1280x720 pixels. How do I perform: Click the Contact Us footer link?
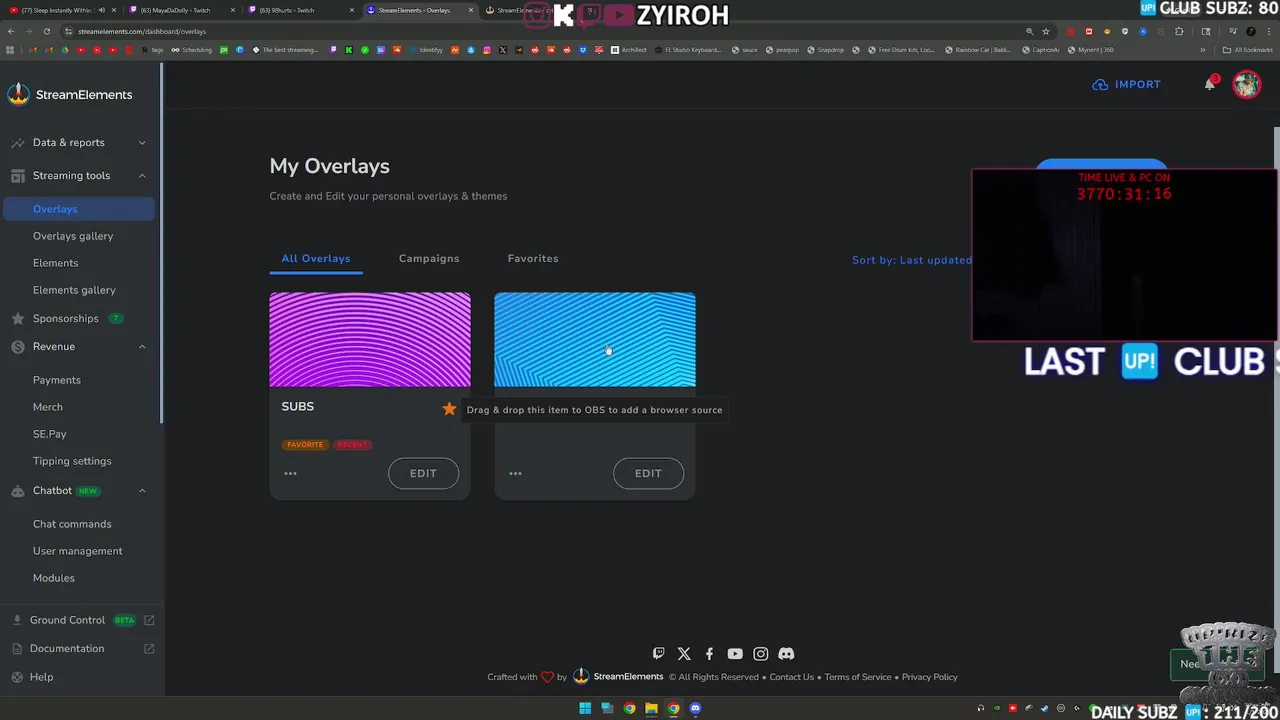click(791, 677)
